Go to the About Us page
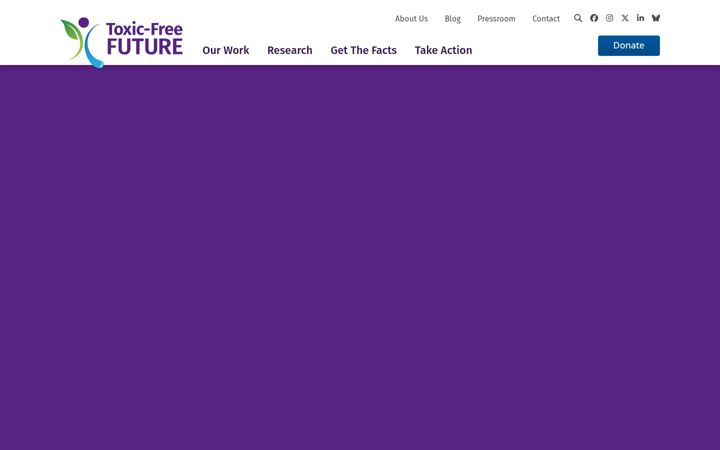 coord(411,19)
